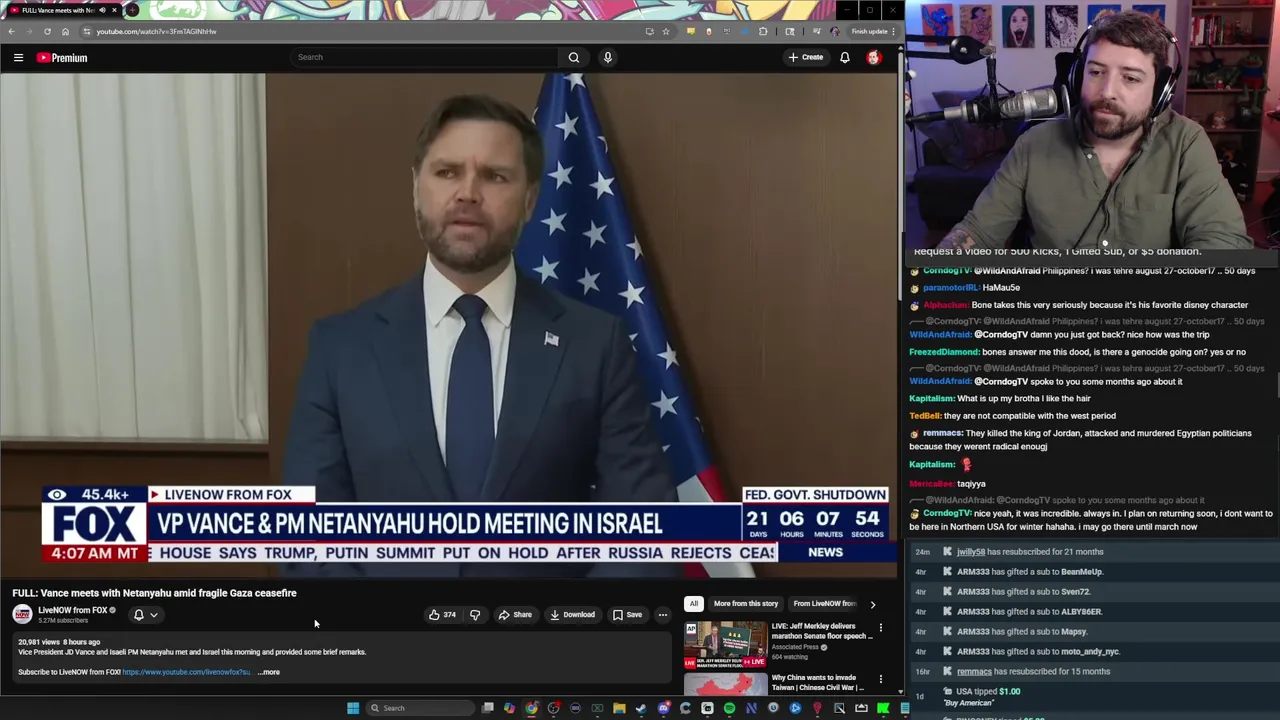Open the account avatar menu
This screenshot has width=1280, height=720.
tap(874, 58)
